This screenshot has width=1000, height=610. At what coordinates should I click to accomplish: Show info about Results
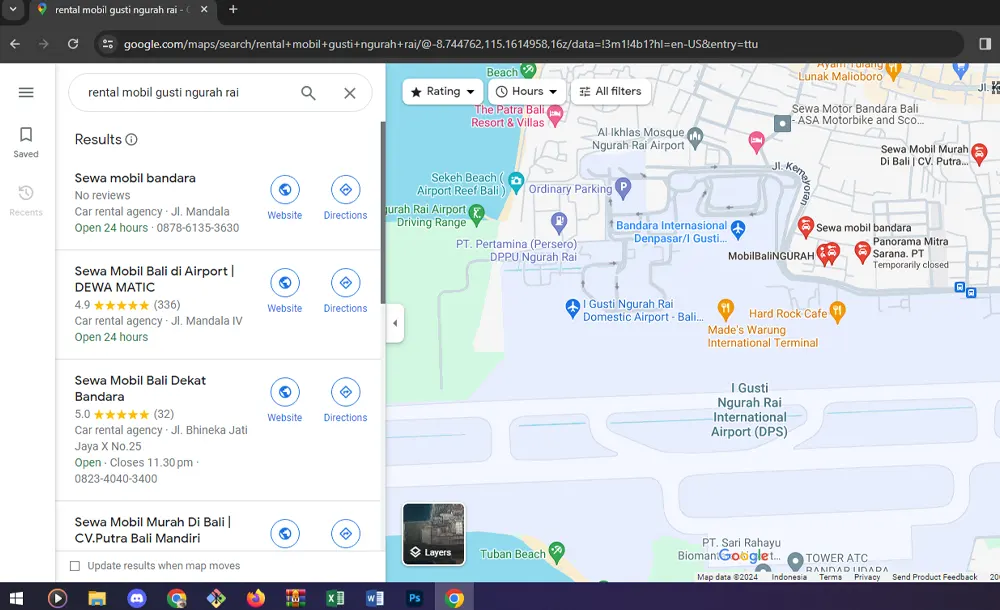pyautogui.click(x=131, y=139)
